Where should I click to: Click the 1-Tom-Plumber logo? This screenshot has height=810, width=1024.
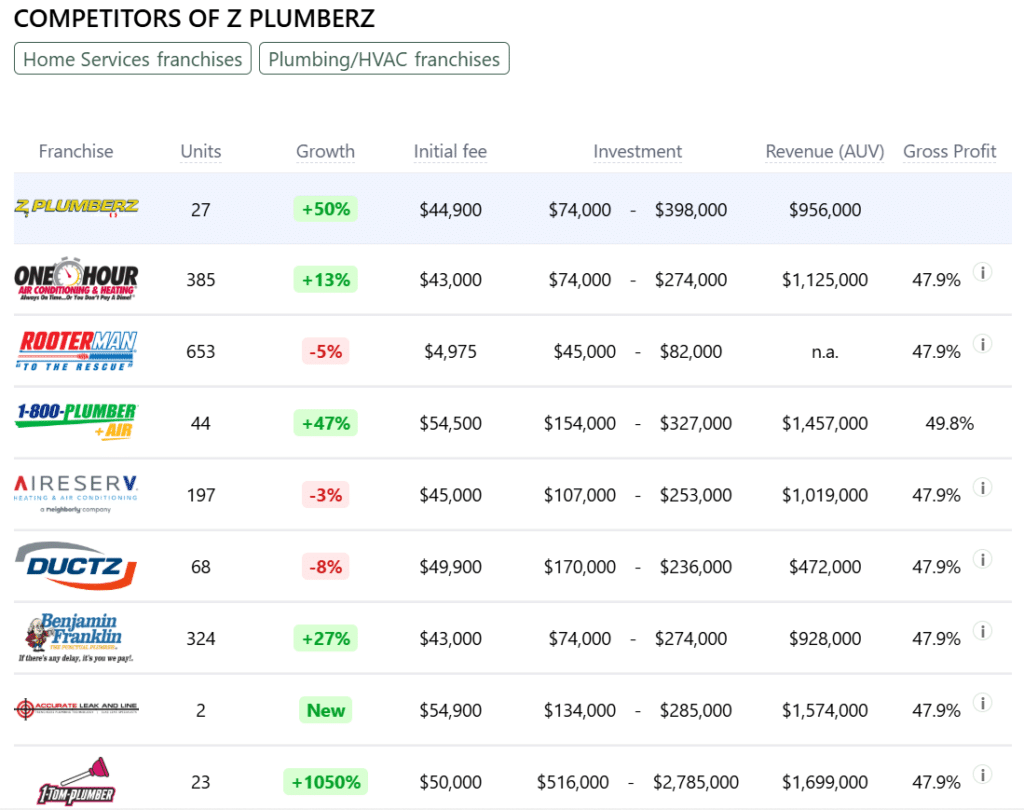click(x=76, y=781)
